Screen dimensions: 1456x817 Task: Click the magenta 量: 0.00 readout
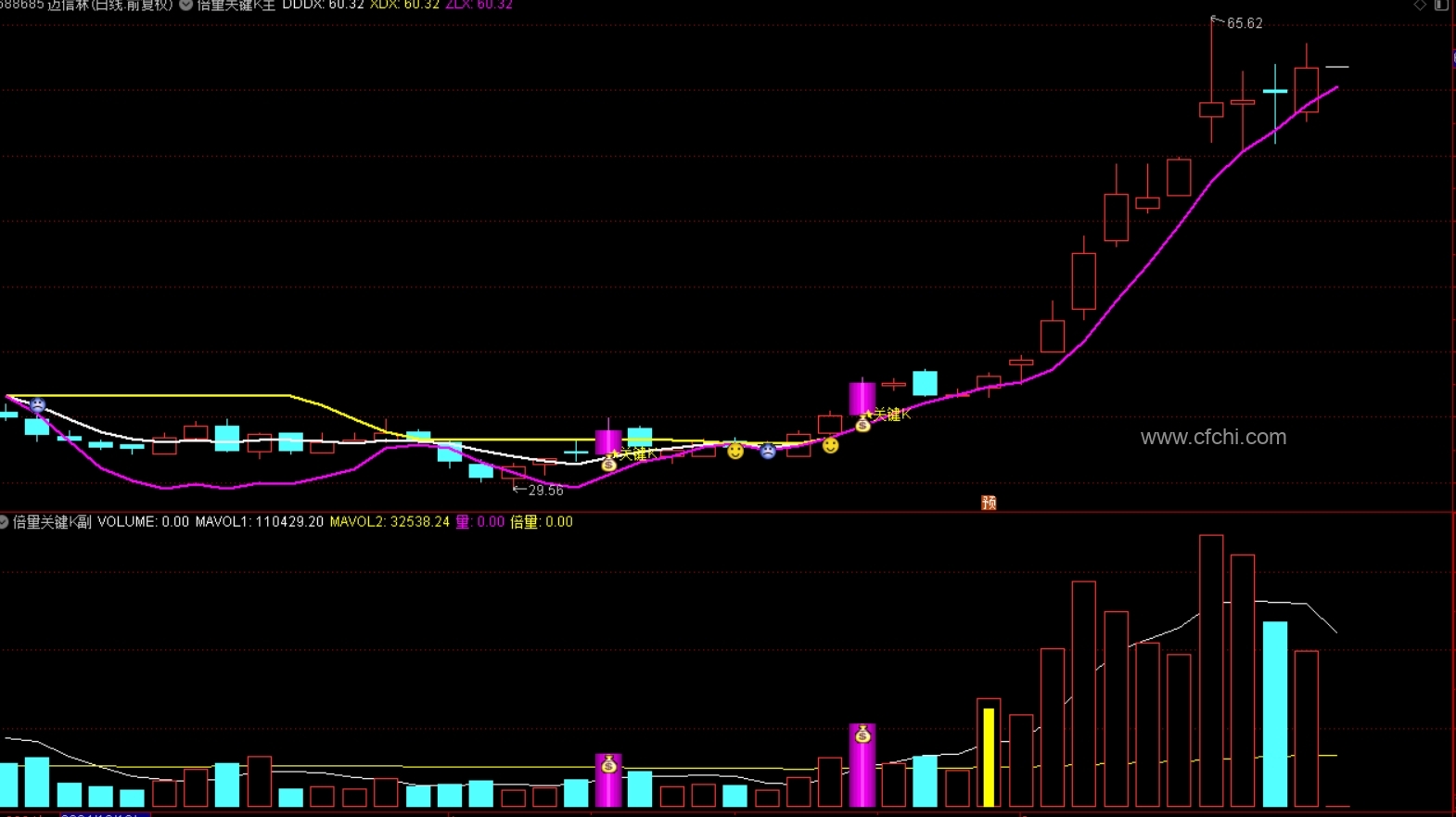pyautogui.click(x=479, y=522)
